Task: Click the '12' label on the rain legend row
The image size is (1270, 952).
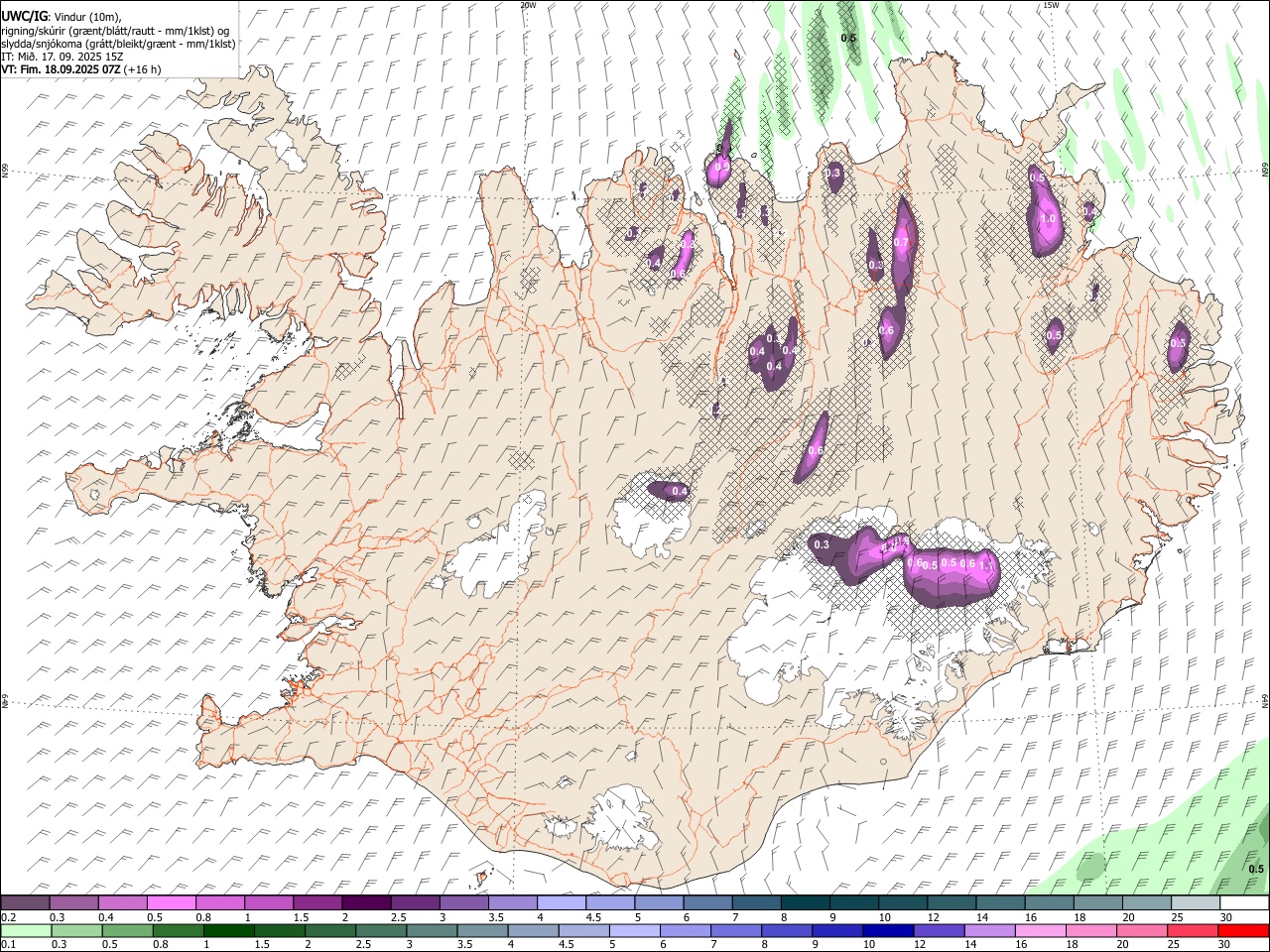Action: tap(919, 944)
